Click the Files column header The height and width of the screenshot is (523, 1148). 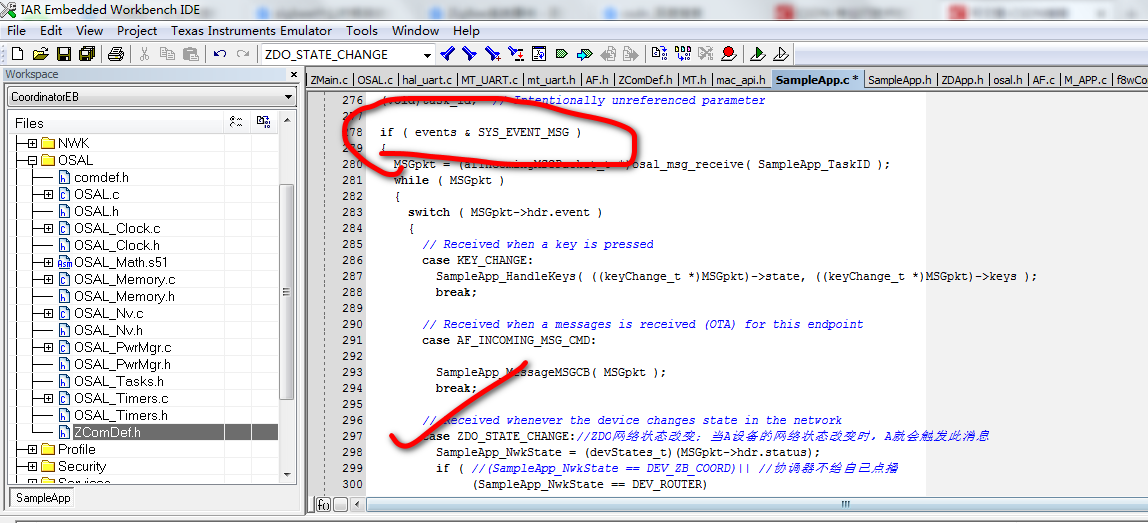click(117, 123)
